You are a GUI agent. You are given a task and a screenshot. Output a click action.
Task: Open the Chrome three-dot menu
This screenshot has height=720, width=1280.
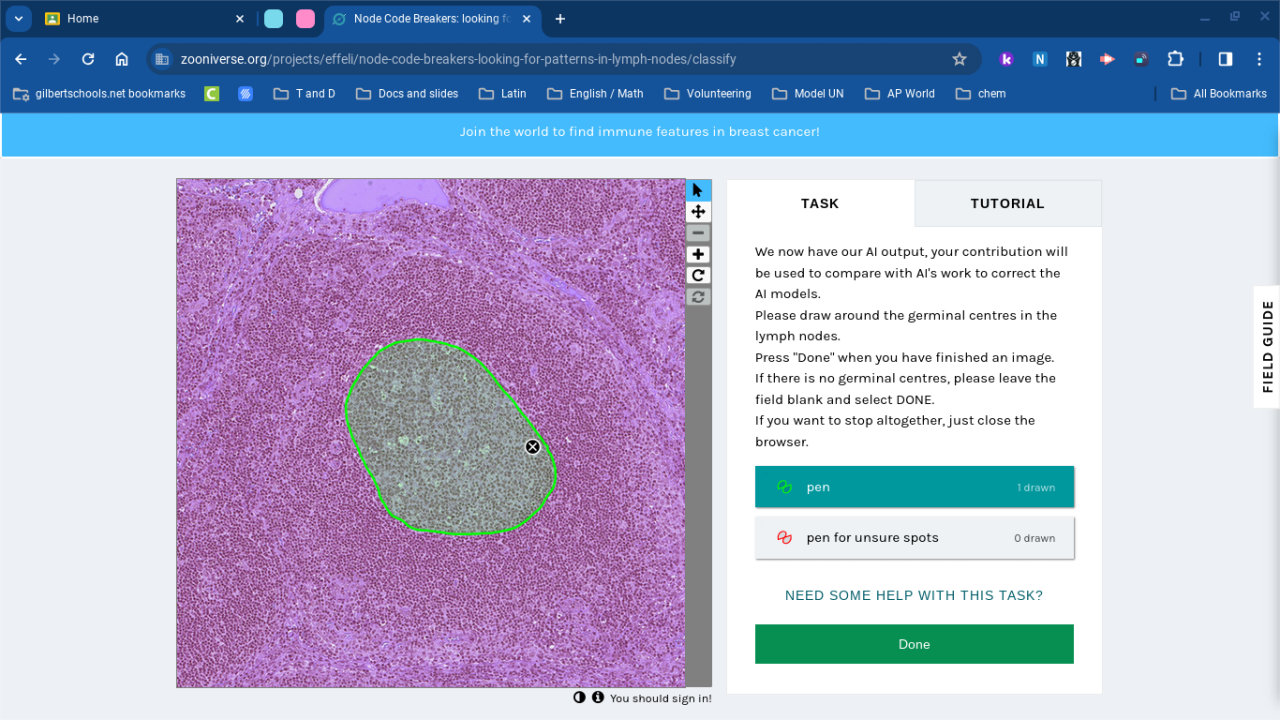tap(1259, 59)
